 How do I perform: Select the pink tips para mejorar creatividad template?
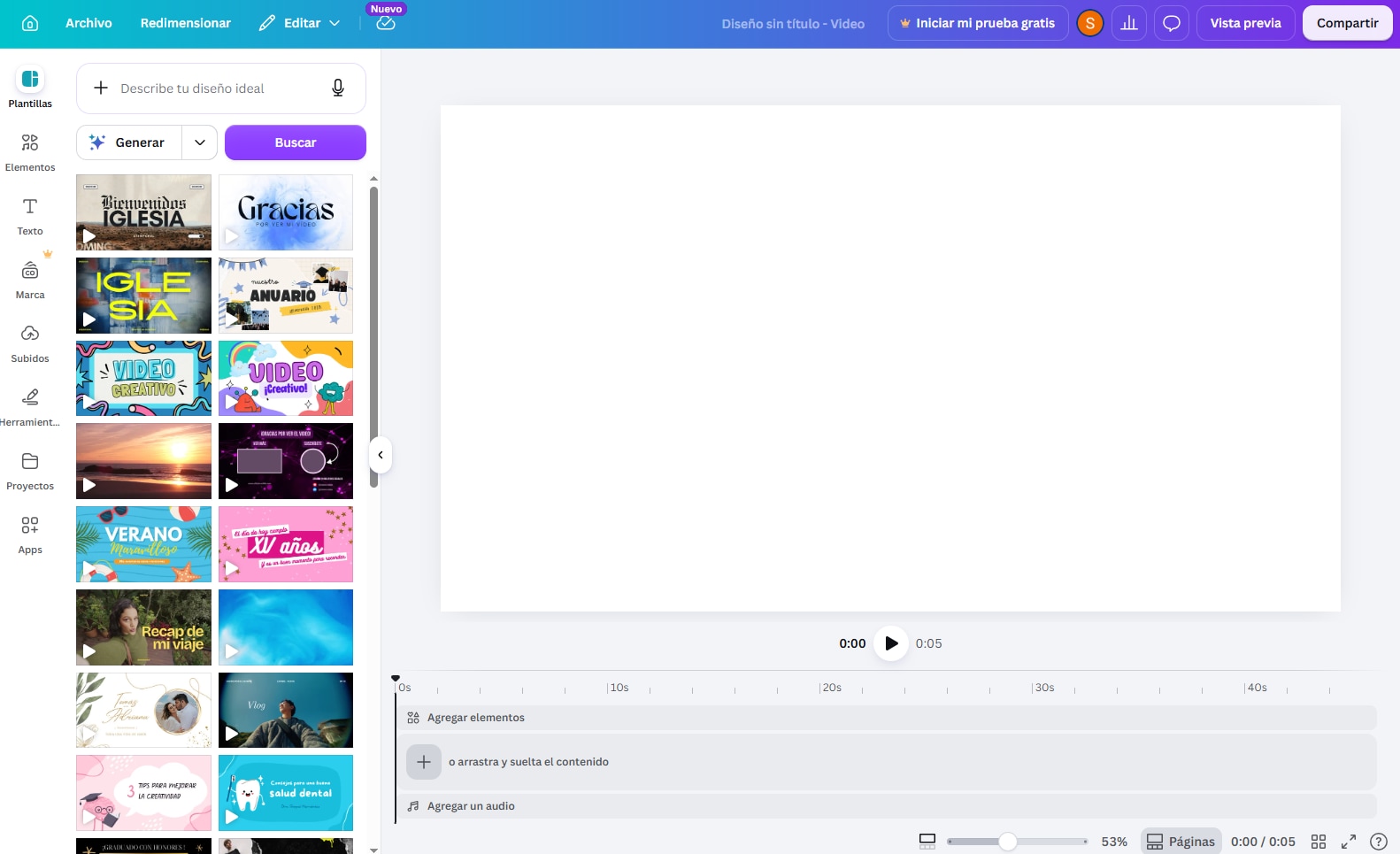click(x=143, y=793)
